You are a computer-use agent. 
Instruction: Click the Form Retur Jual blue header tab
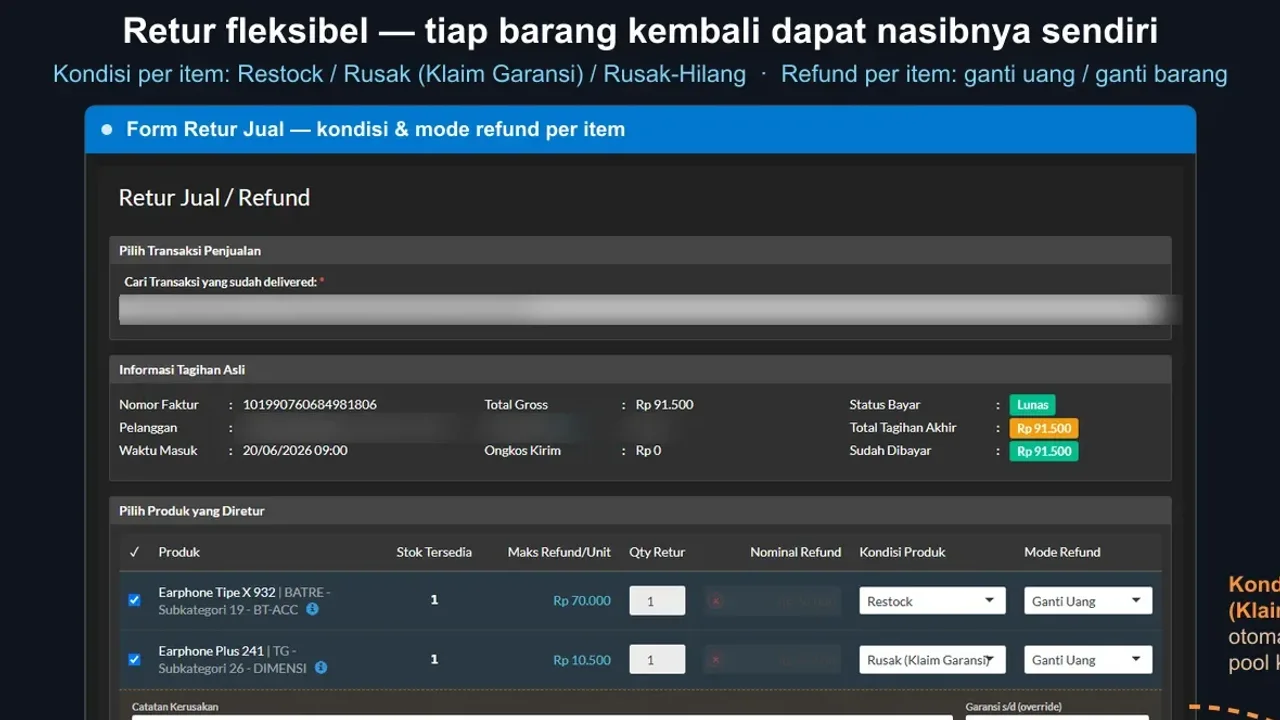[640, 129]
